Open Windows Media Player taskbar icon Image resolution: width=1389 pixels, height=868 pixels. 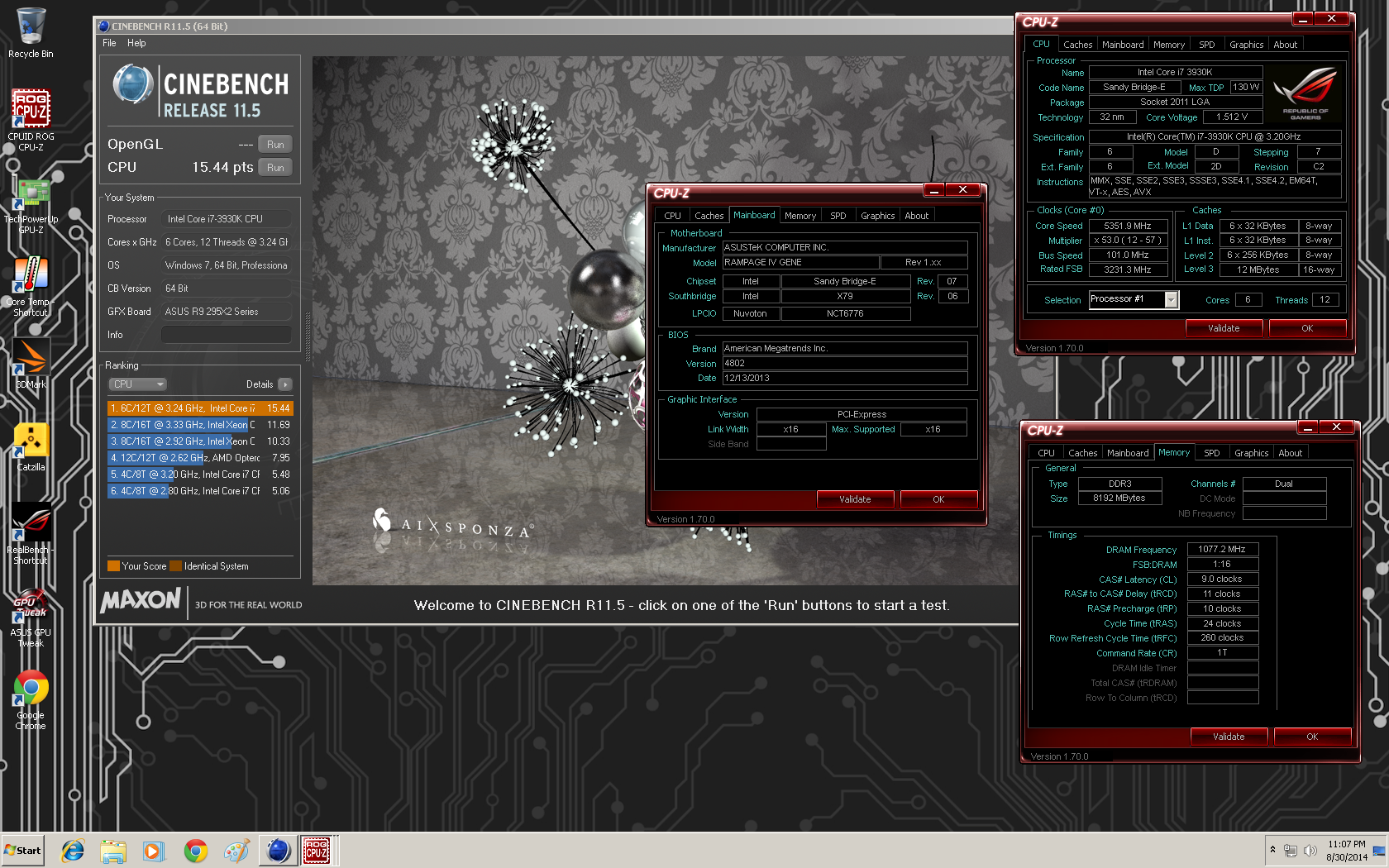[154, 851]
